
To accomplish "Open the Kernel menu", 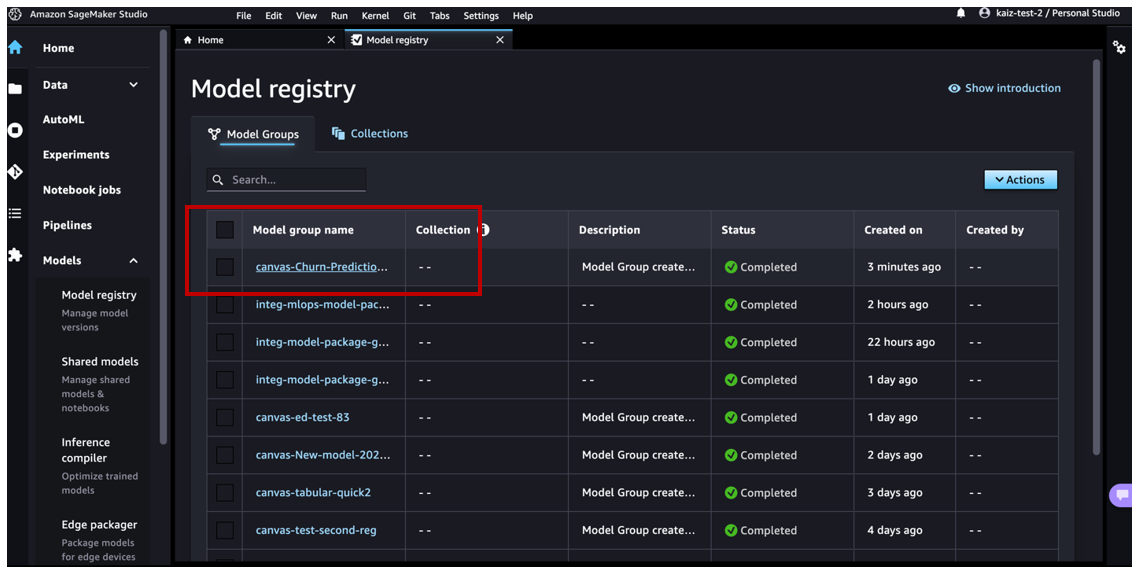I will [x=375, y=15].
